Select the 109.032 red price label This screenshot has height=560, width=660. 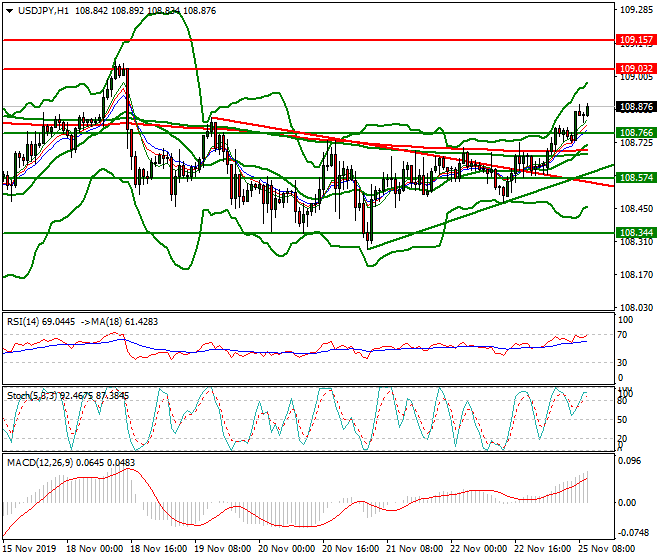(x=636, y=69)
